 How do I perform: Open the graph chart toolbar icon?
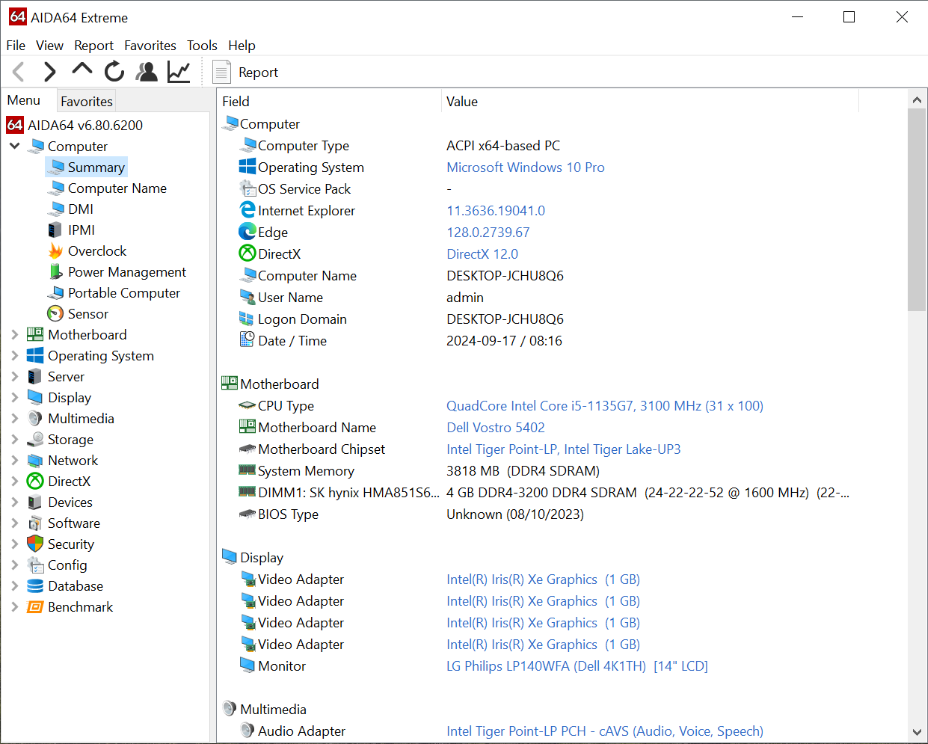(179, 72)
